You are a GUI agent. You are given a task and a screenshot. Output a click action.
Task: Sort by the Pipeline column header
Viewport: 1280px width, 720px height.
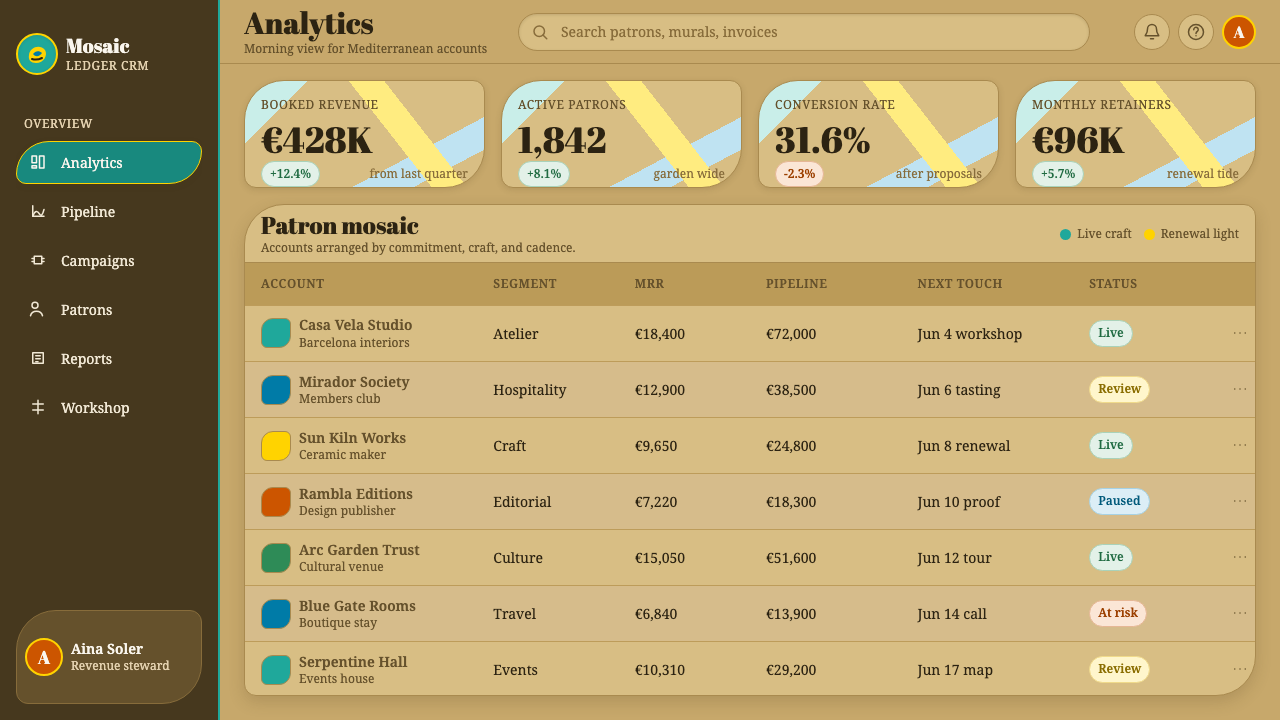797,284
